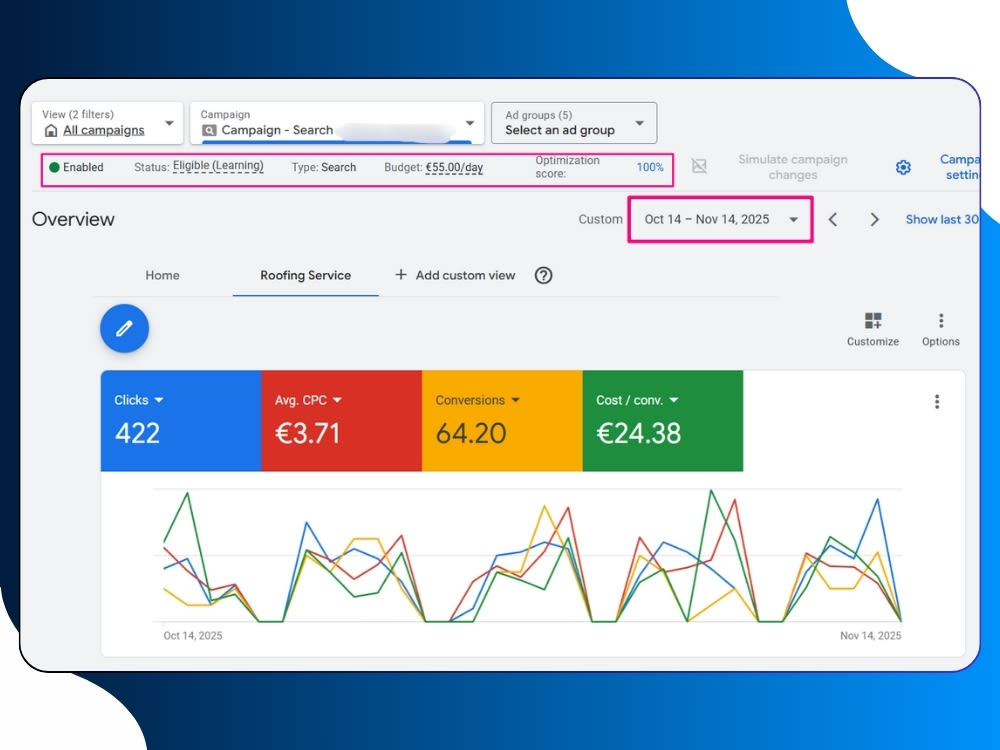Screen dimensions: 1000x750
Task: Click the 64.20 conversions value
Action: pyautogui.click(x=471, y=434)
